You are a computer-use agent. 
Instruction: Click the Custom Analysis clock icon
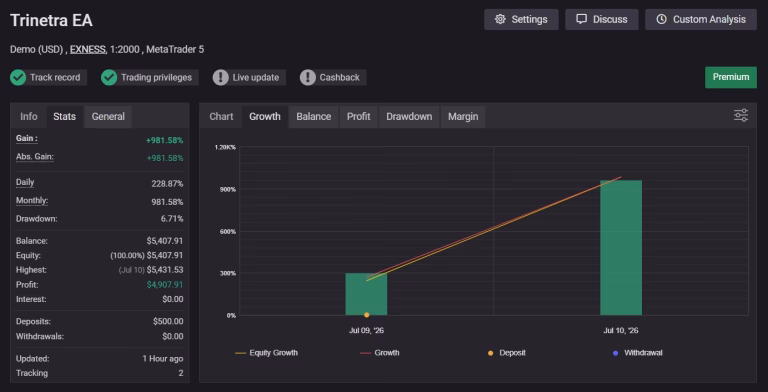coord(661,20)
